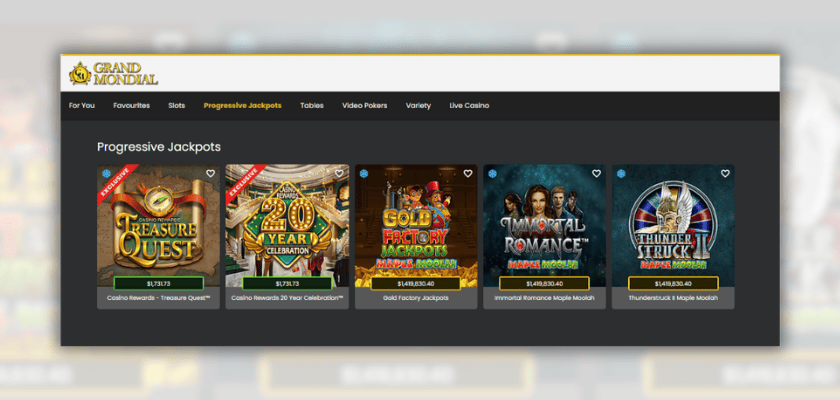Open the Gold Factory Jackpots thumbnail
840x400 pixels.
click(416, 225)
